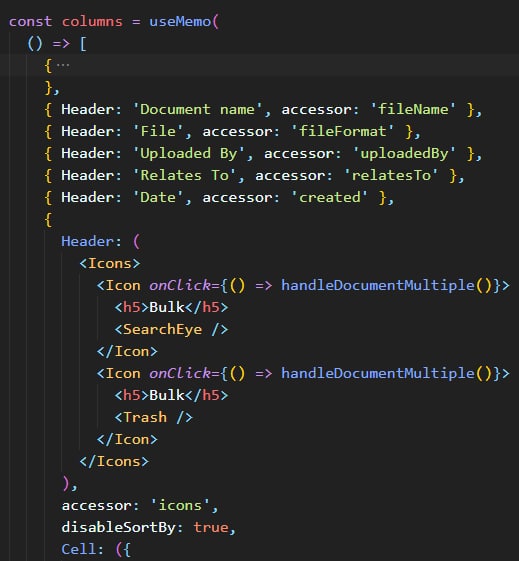
Task: Click the 'fileFormat' accessor string
Action: [342, 131]
